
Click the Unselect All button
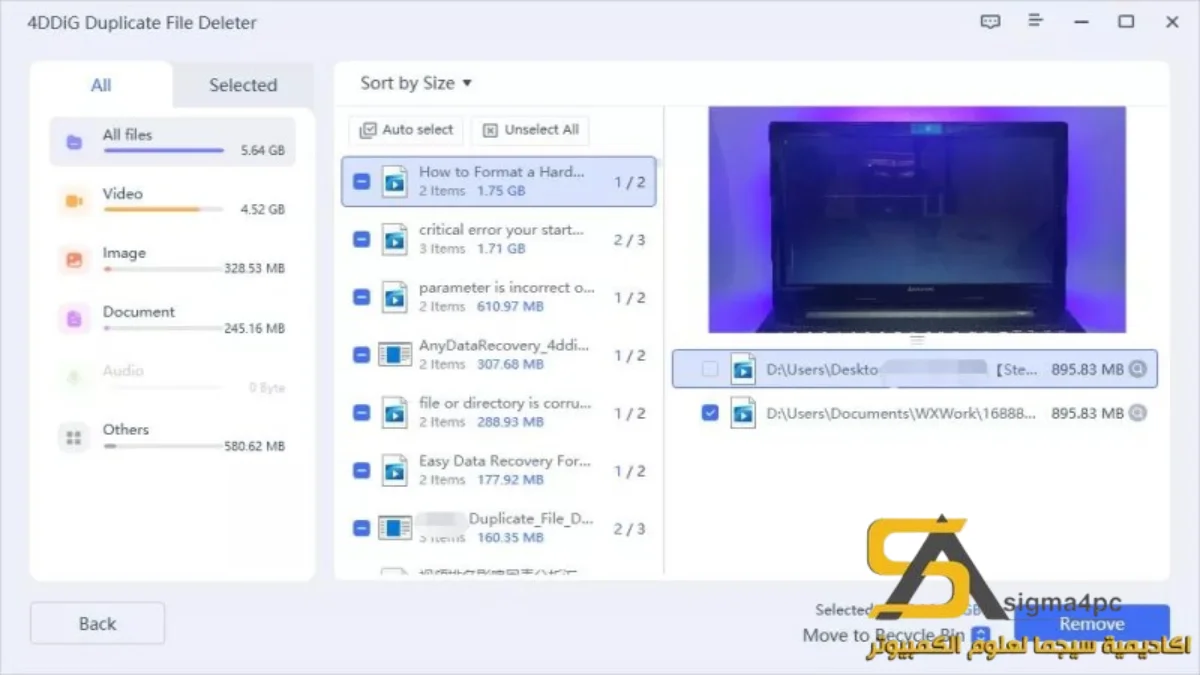531,130
